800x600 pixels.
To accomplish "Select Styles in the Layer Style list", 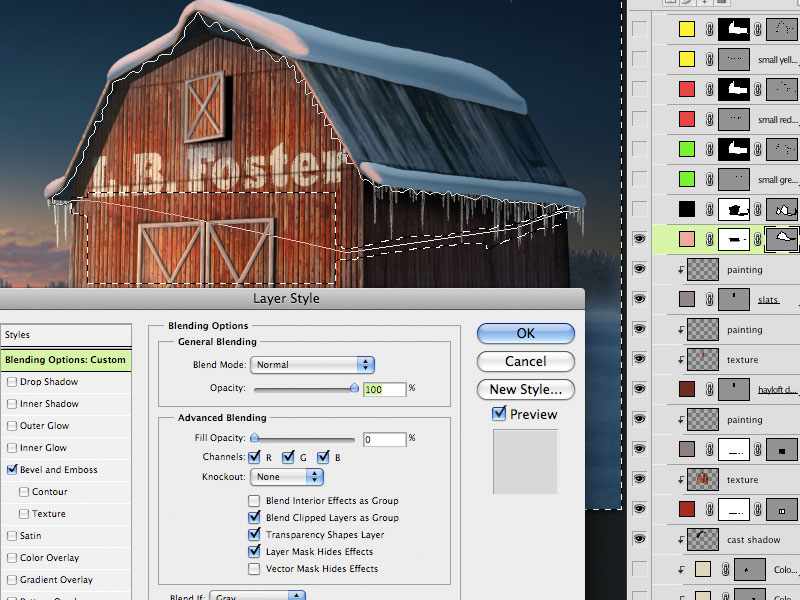I will click(66, 335).
